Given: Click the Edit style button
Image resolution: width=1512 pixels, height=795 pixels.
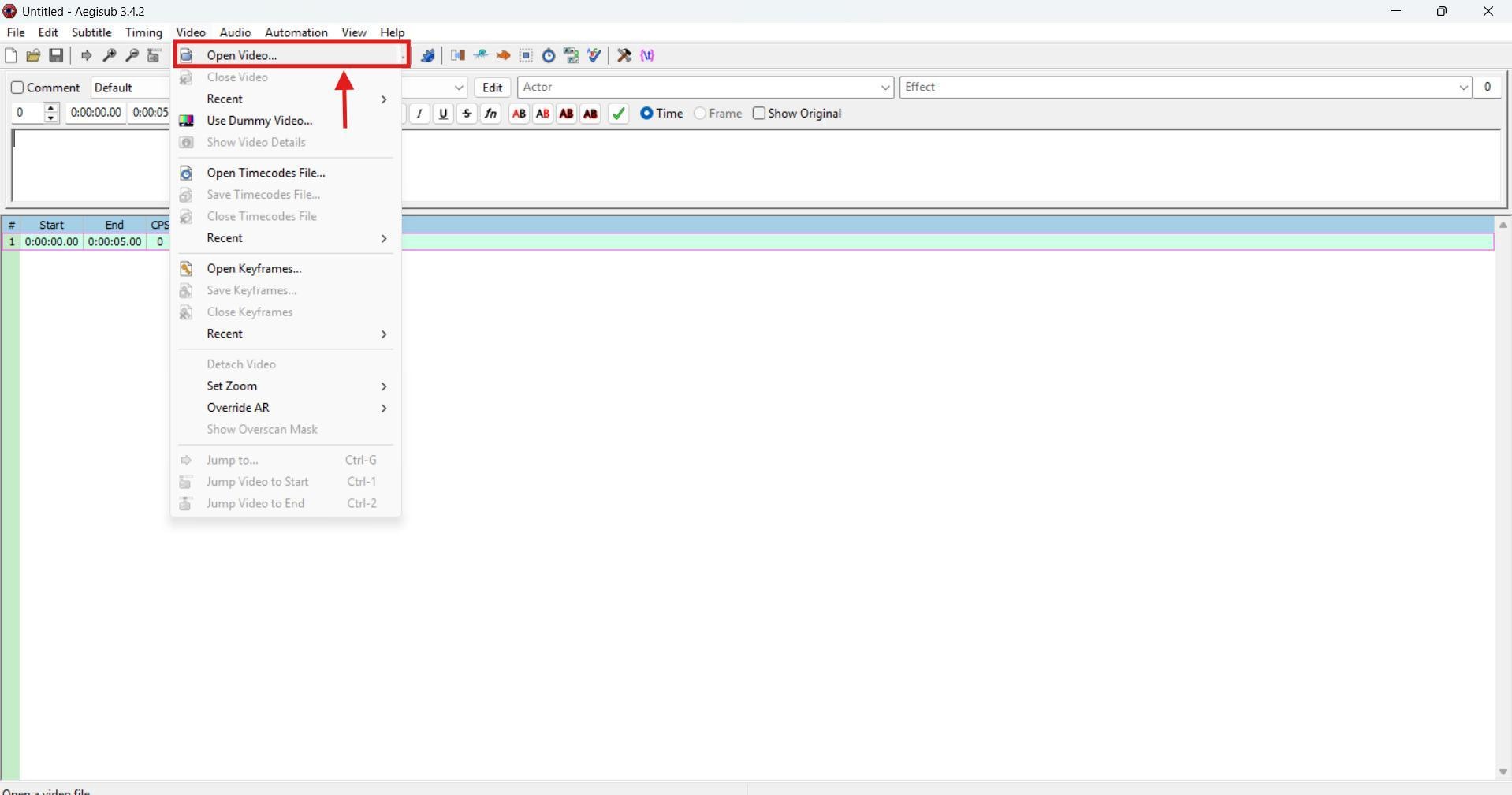Looking at the screenshot, I should (493, 88).
